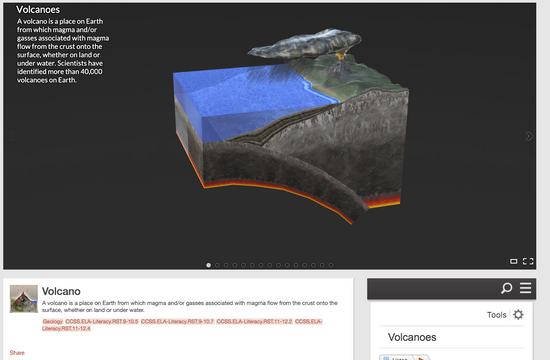Play the Listen audio arrow button
550x360 pixels.
click(x=422, y=358)
